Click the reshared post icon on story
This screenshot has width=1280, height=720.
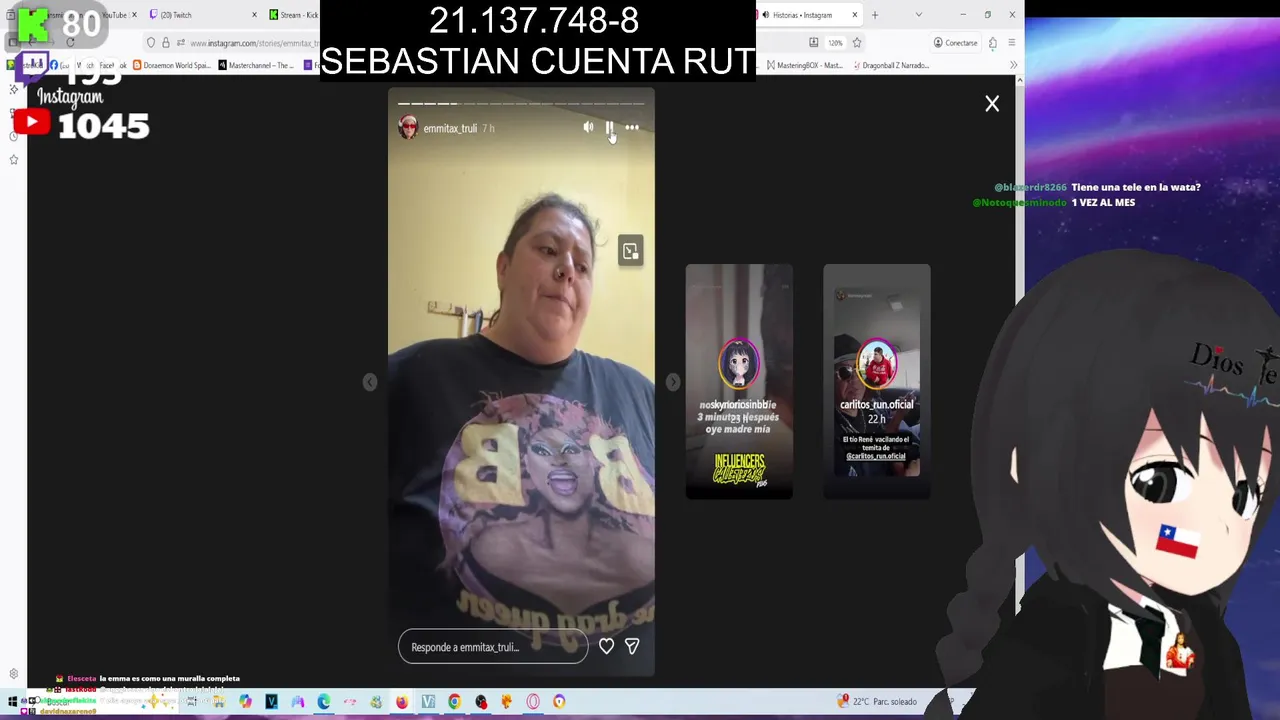(630, 251)
